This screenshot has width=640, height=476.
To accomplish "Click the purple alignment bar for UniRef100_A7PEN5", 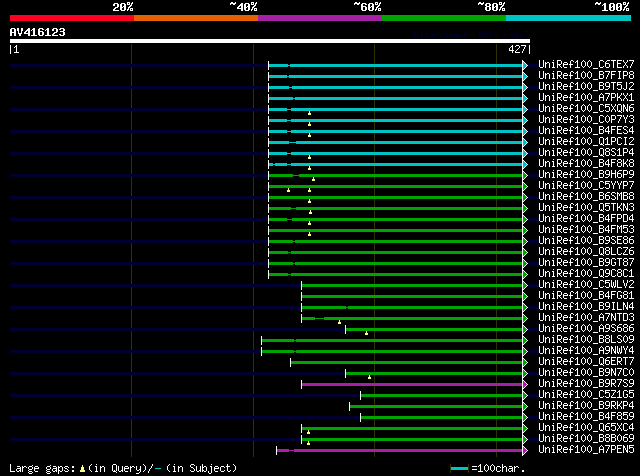I will [400, 451].
